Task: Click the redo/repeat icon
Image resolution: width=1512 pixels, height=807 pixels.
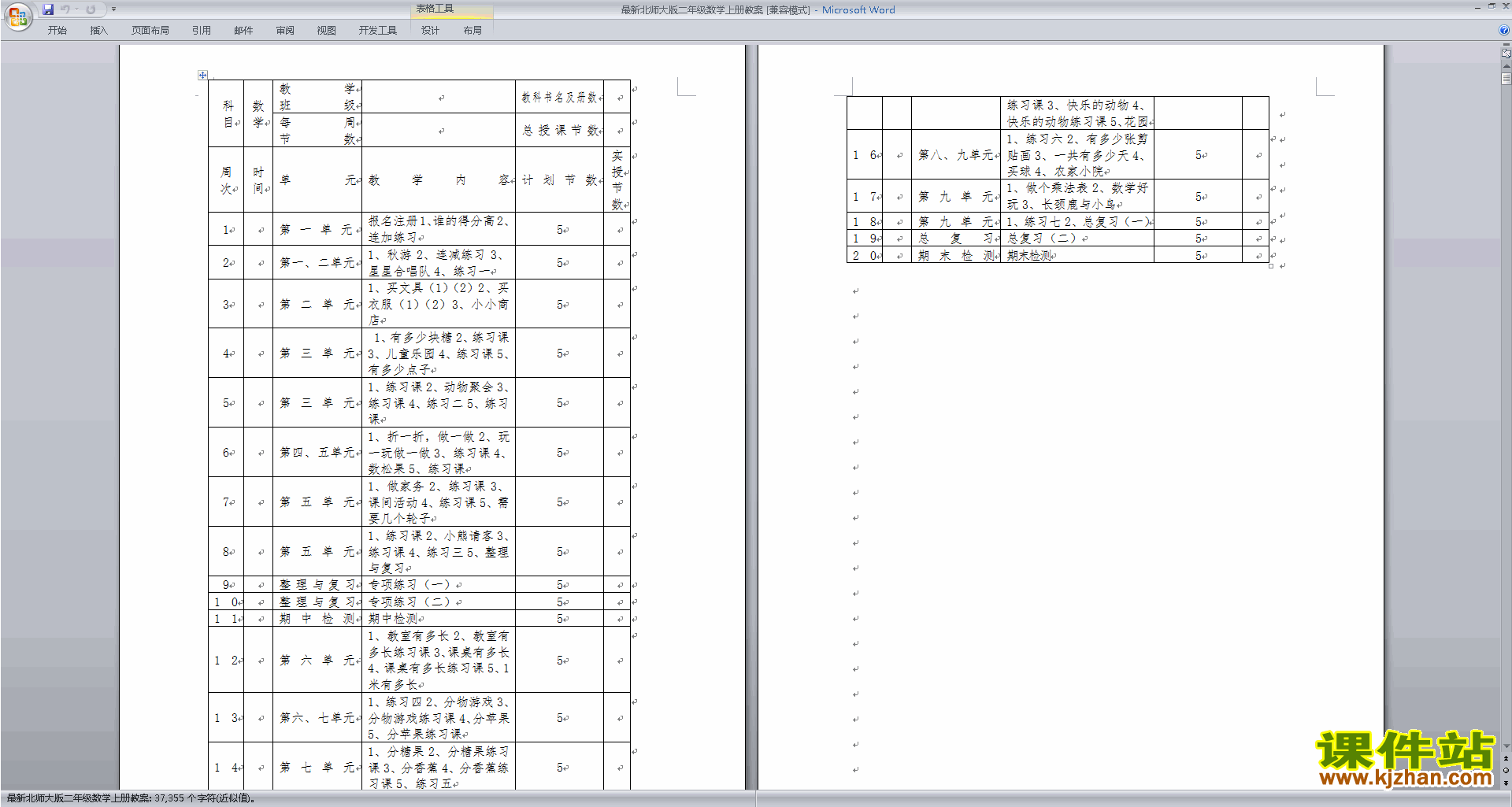Action: click(91, 9)
